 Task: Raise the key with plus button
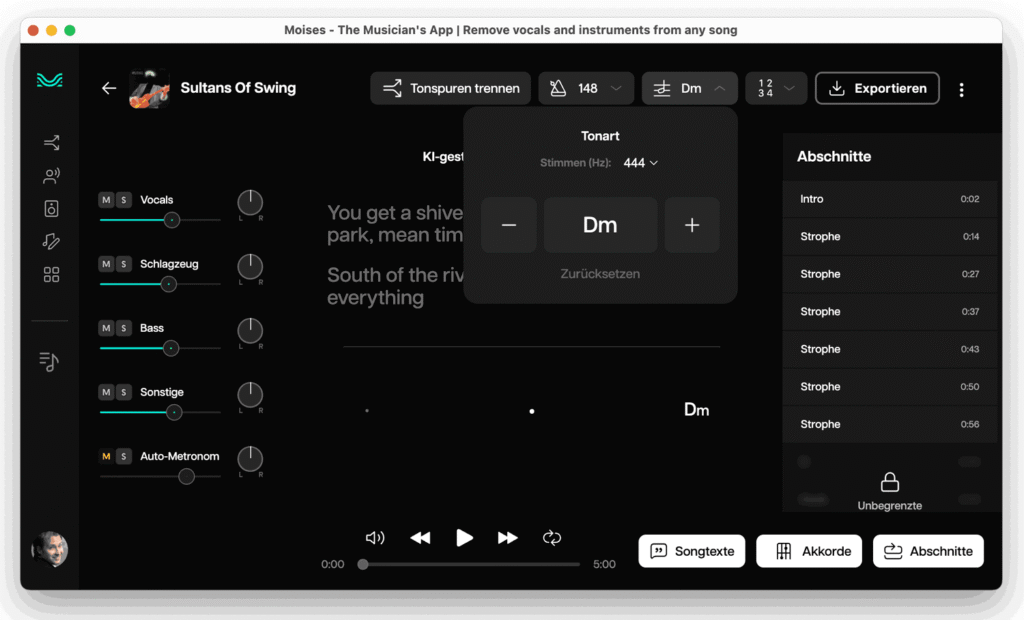692,225
